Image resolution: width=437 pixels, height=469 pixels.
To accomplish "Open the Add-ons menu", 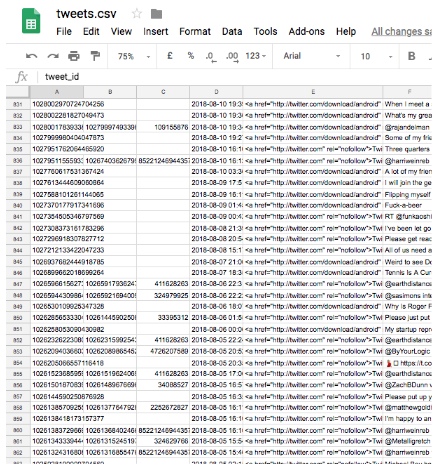I will click(x=306, y=31).
